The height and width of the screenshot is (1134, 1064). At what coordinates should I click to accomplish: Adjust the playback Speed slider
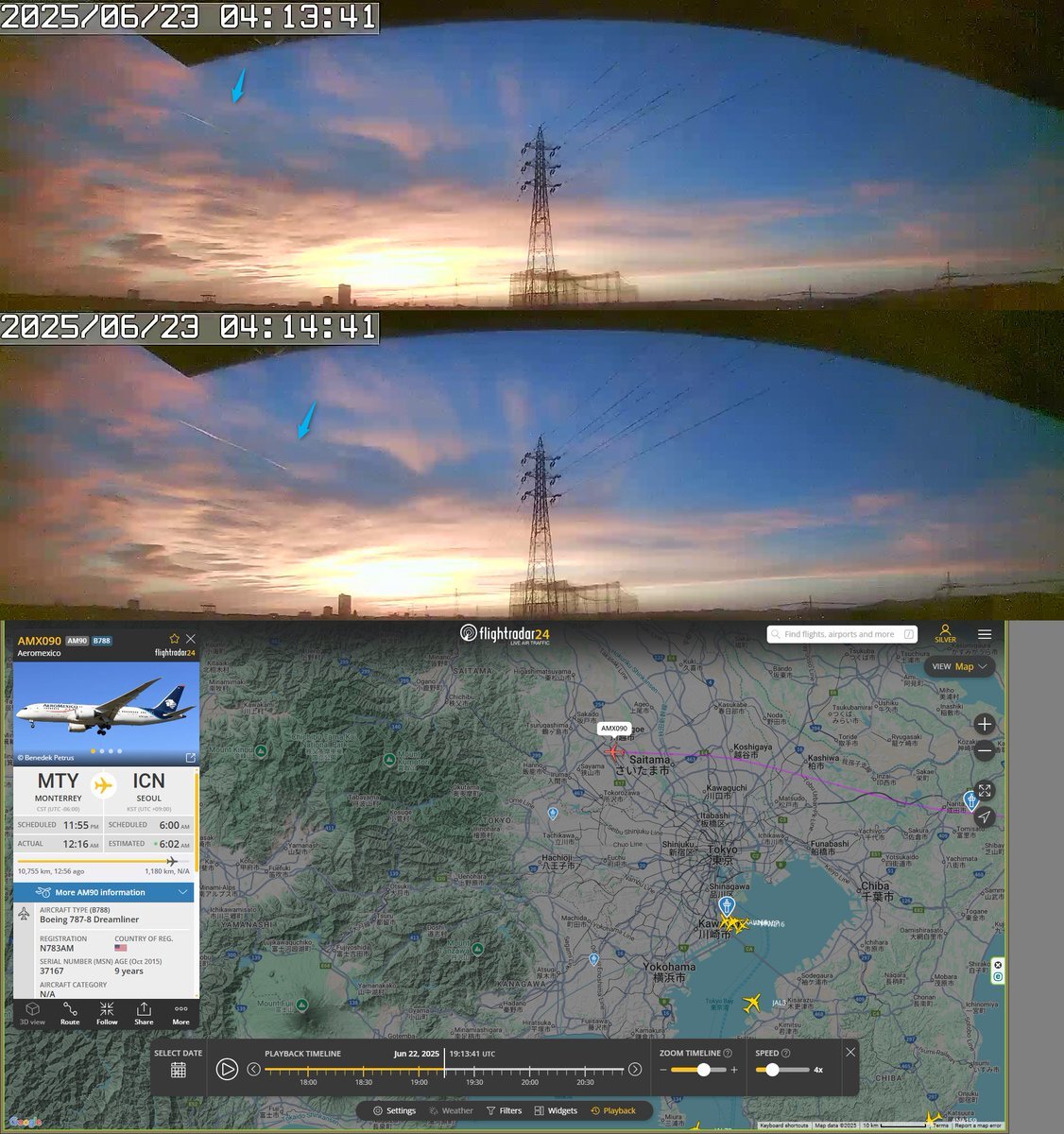coord(782,1070)
